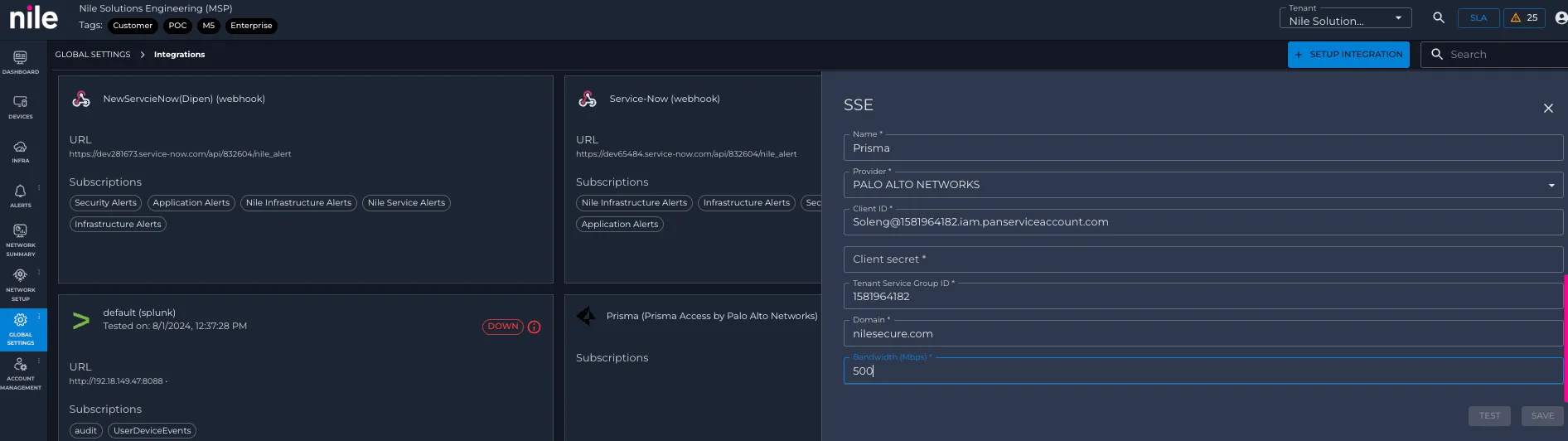Click Nile Infrastructure Alerts chip in Service-Now card
This screenshot has height=441, width=1568.
(x=634, y=203)
